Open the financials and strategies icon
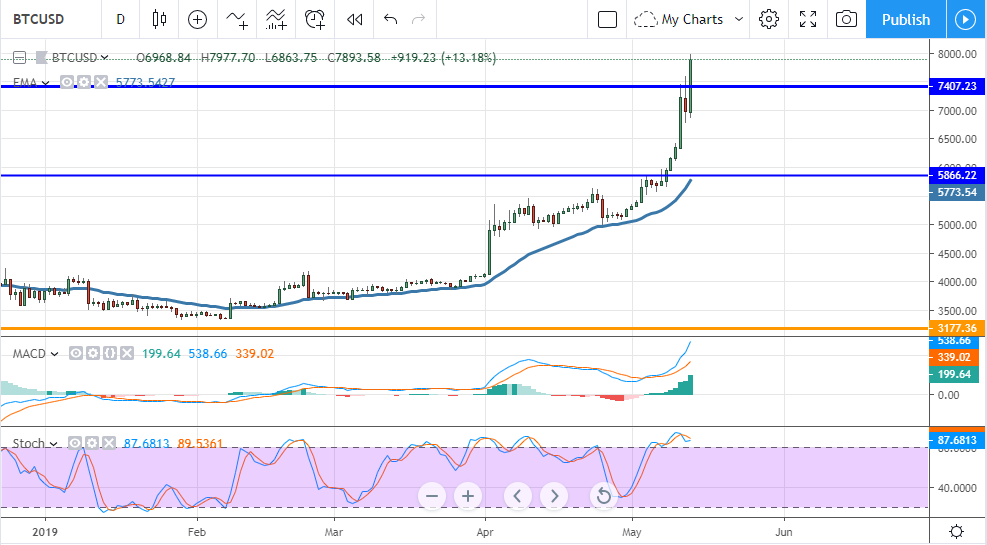Viewport: 987px width, 545px height. click(x=276, y=20)
